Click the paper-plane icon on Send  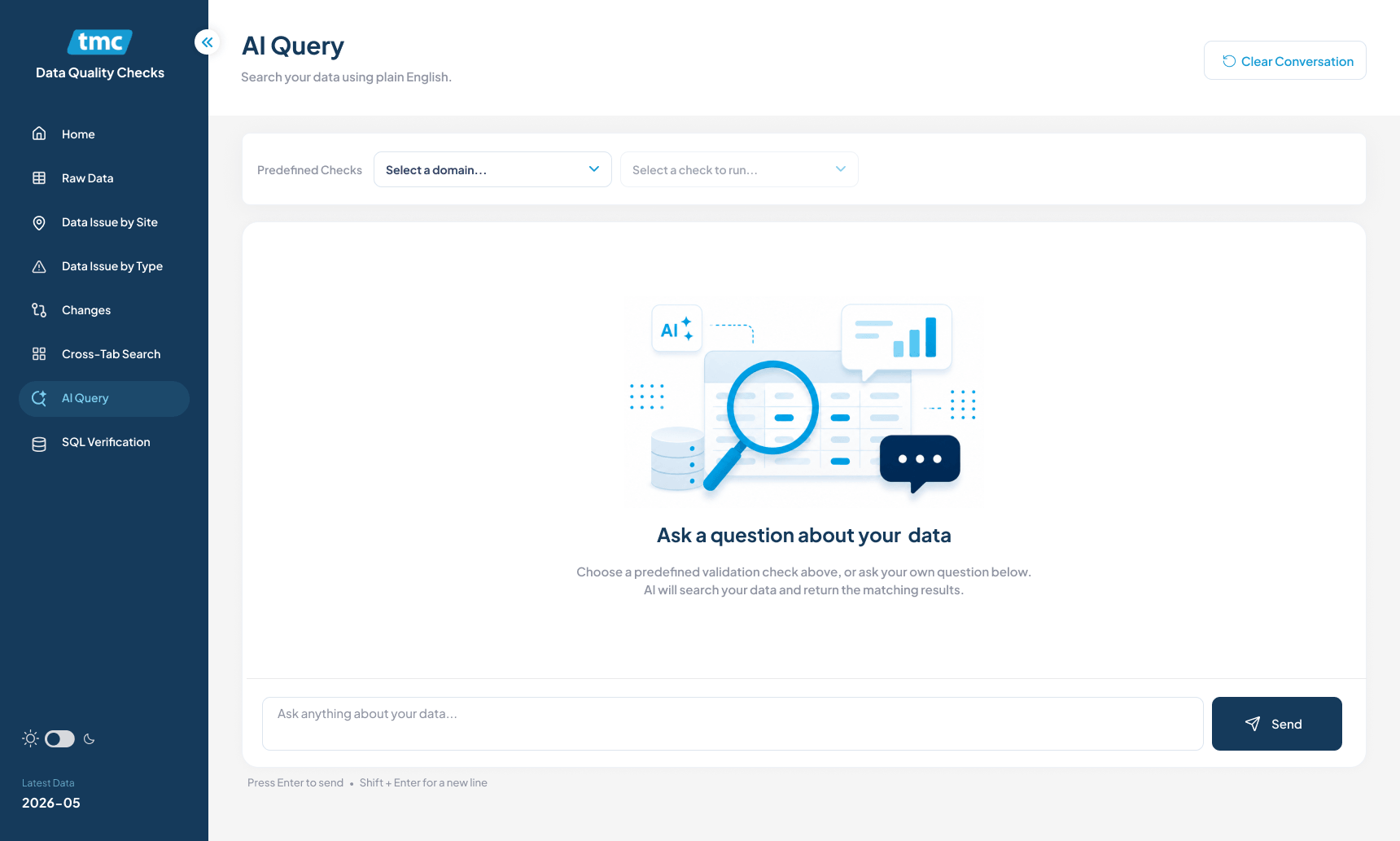click(1253, 724)
